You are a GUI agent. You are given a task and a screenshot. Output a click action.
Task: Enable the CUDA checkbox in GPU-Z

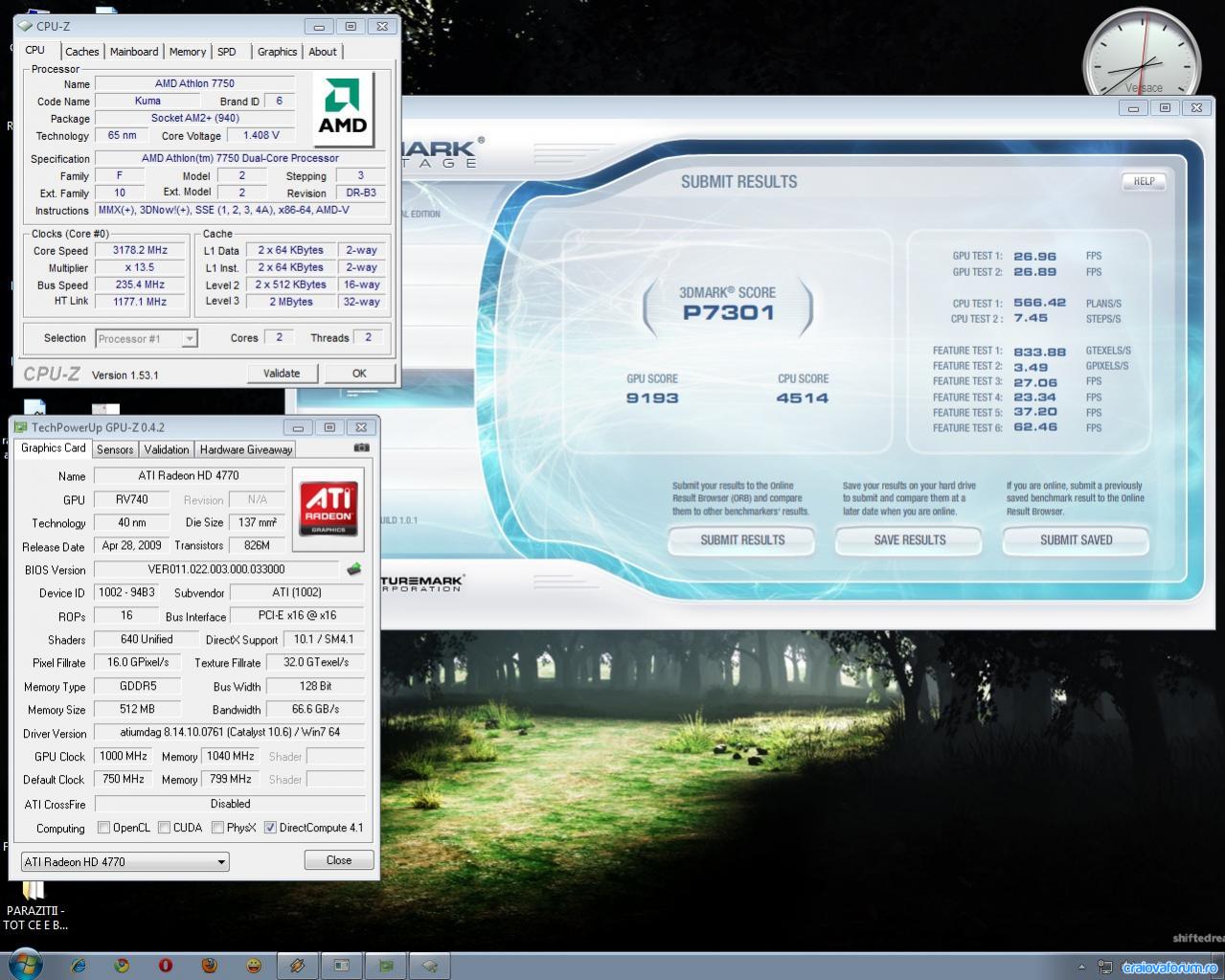(x=165, y=828)
